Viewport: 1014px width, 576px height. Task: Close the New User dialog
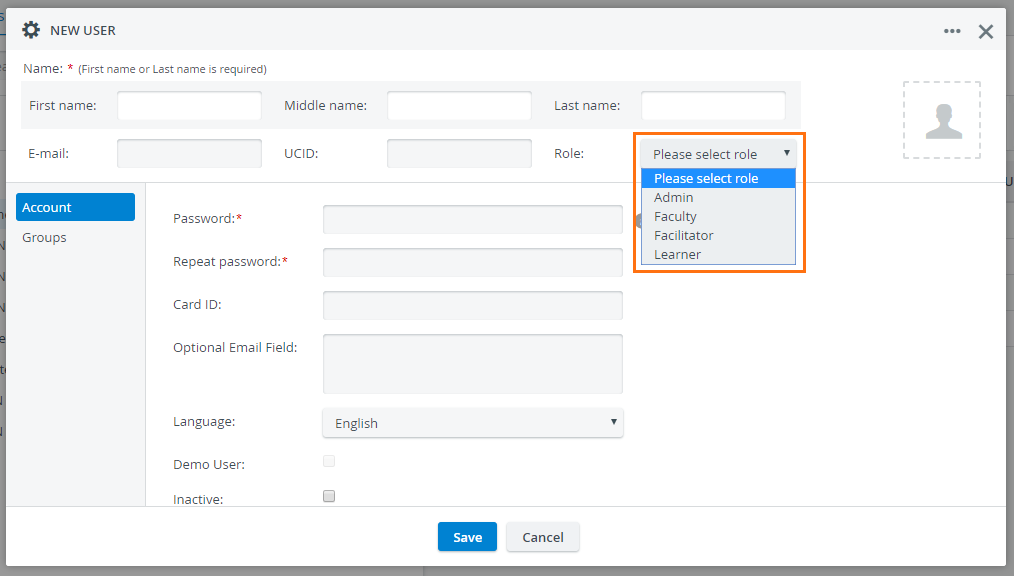(x=986, y=31)
